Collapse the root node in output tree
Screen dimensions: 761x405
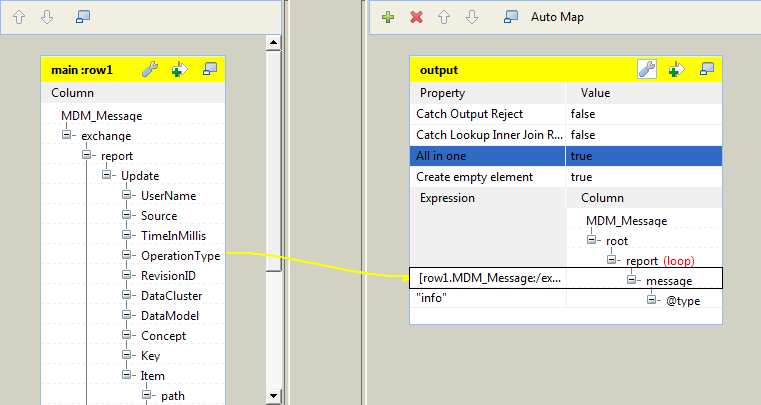[593, 240]
